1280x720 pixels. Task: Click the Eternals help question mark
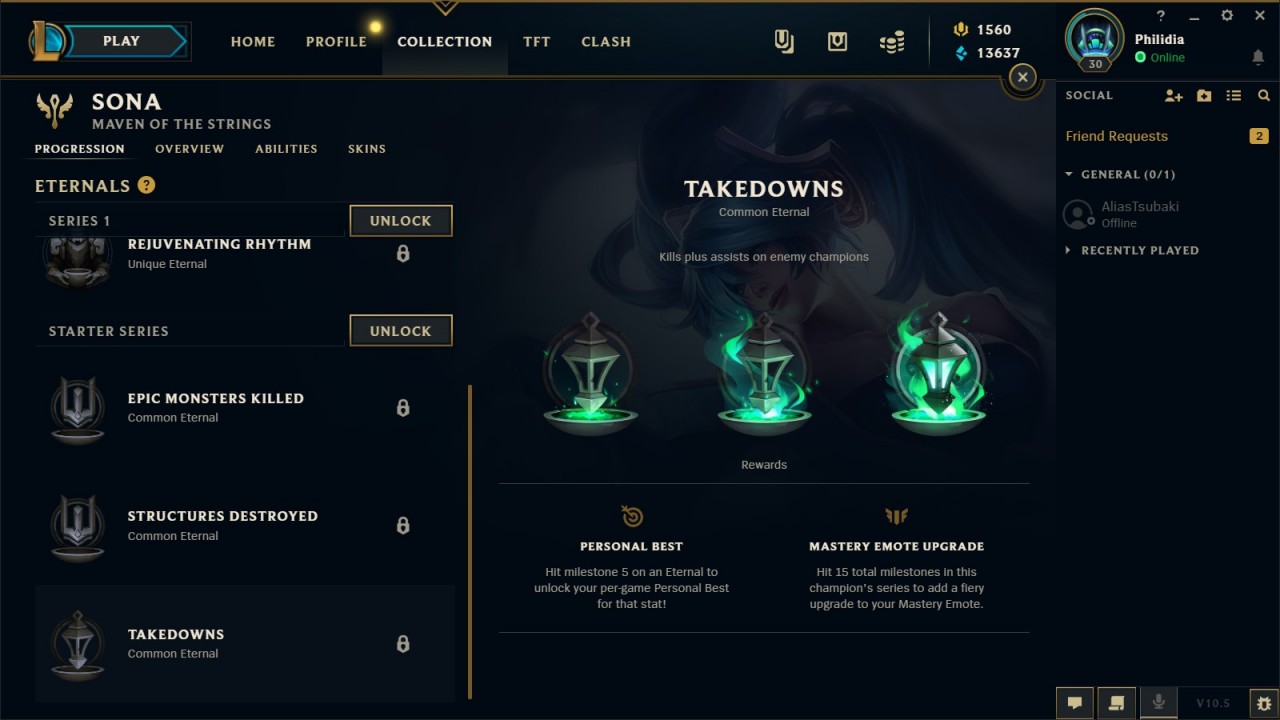point(146,185)
